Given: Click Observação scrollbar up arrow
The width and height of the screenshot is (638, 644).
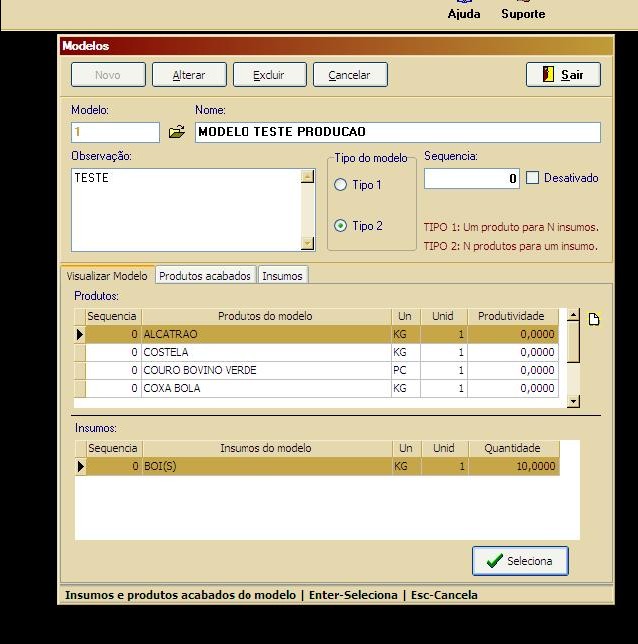Looking at the screenshot, I should 307,177.
